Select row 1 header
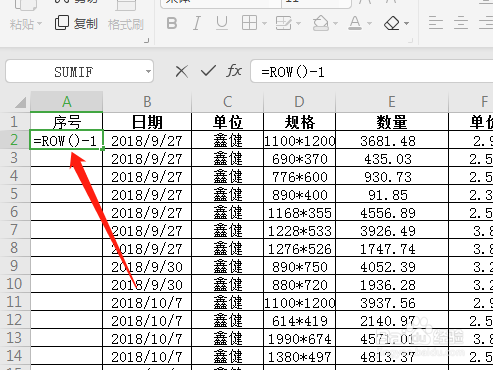The image size is (493, 370). point(15,122)
